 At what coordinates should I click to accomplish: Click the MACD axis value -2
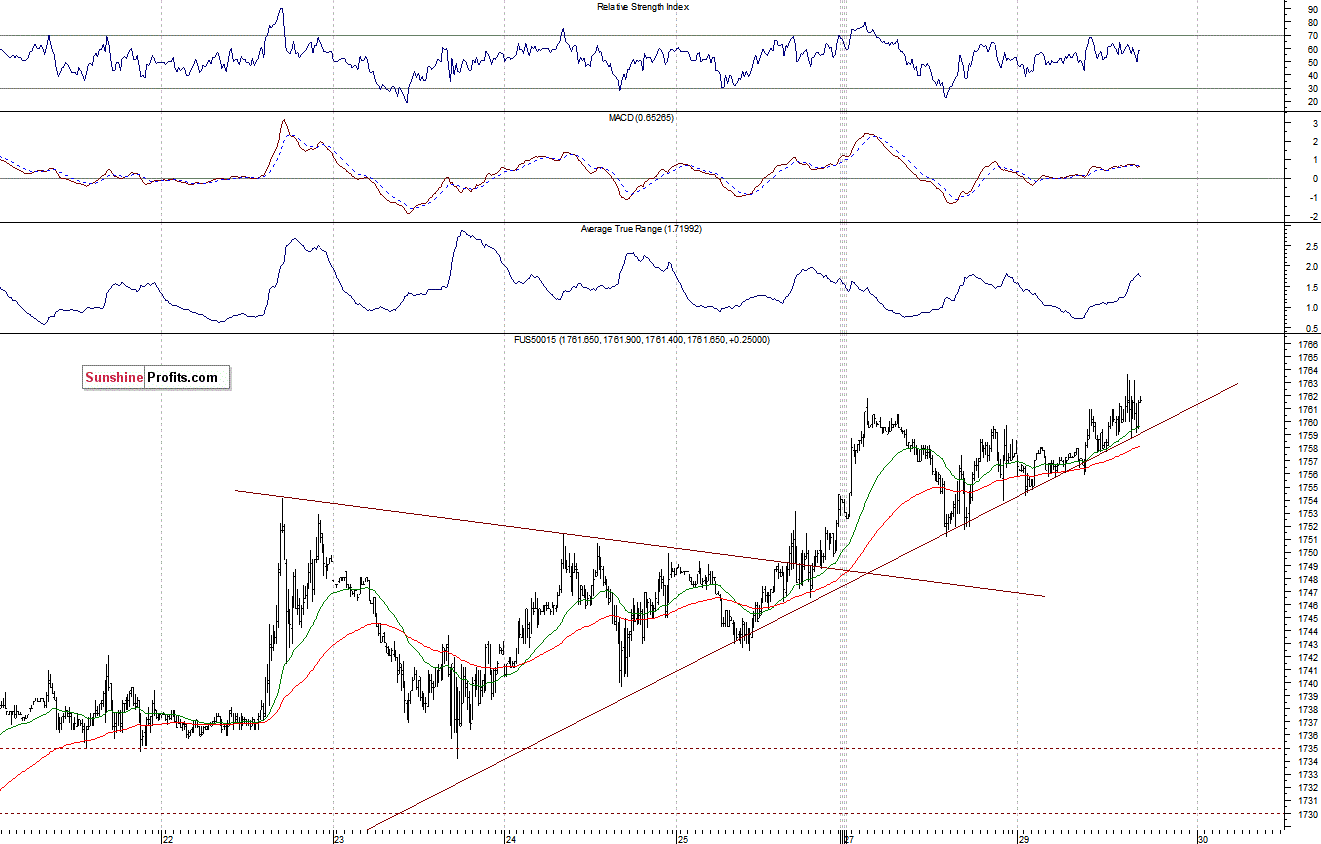click(x=1312, y=216)
